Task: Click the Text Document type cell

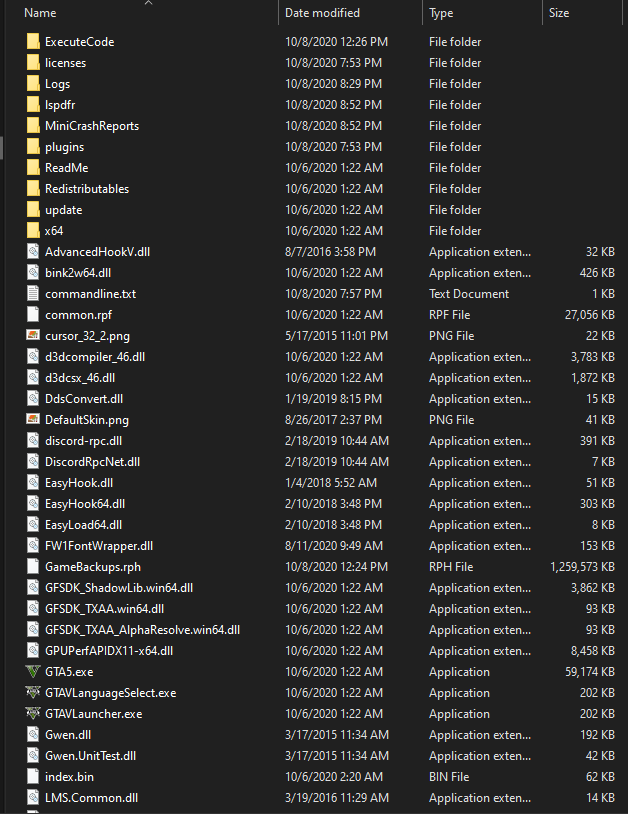Action: pos(469,294)
